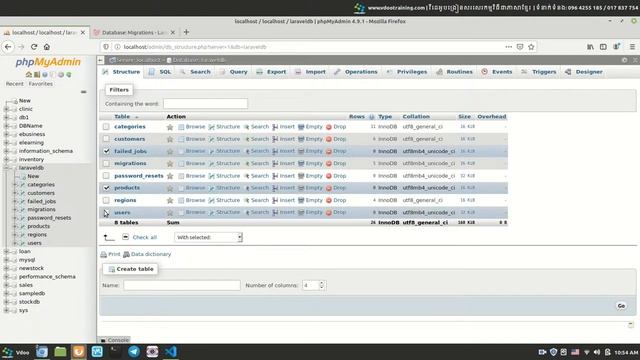Open the Designer tab

pyautogui.click(x=584, y=72)
